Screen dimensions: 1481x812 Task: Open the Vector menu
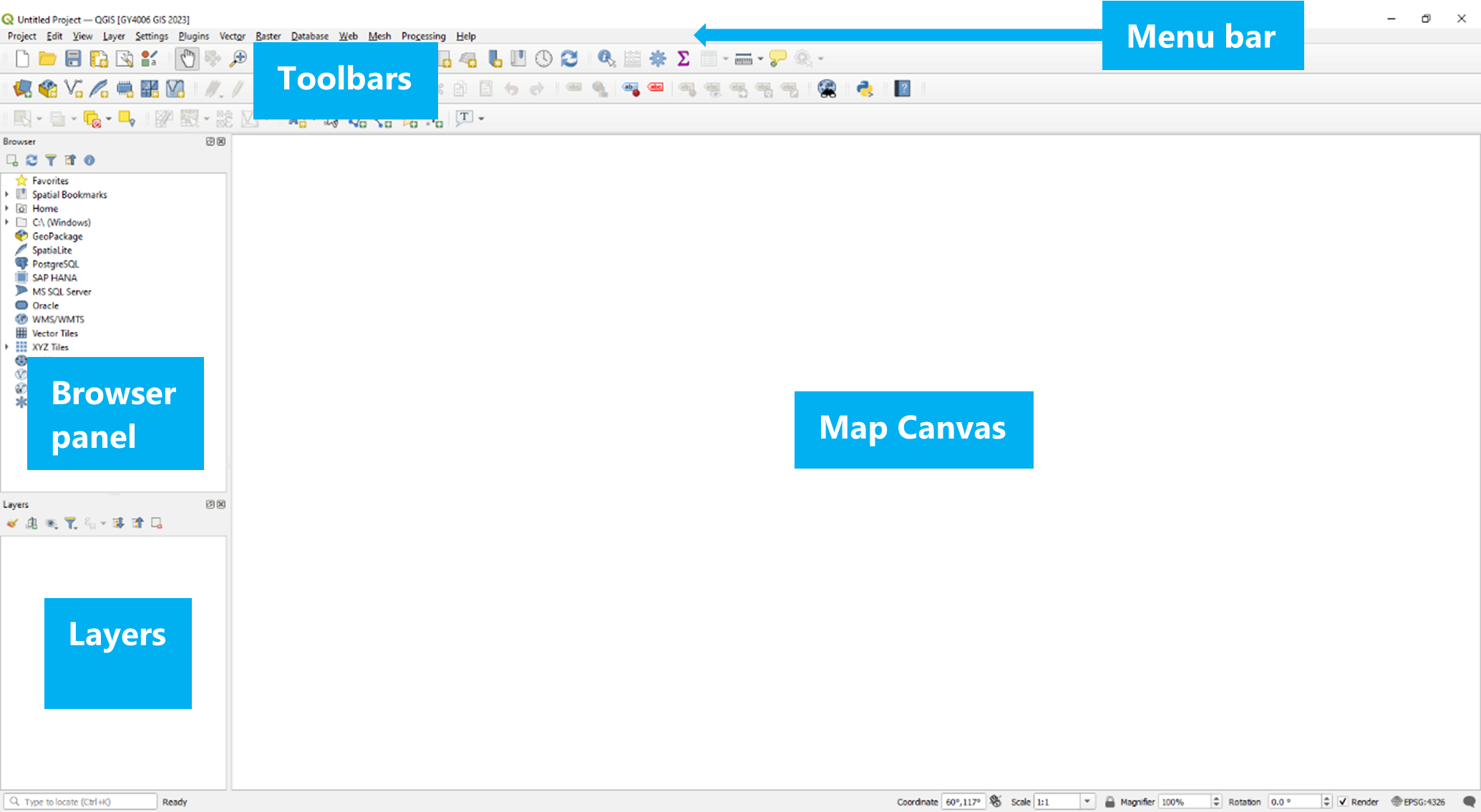point(231,36)
